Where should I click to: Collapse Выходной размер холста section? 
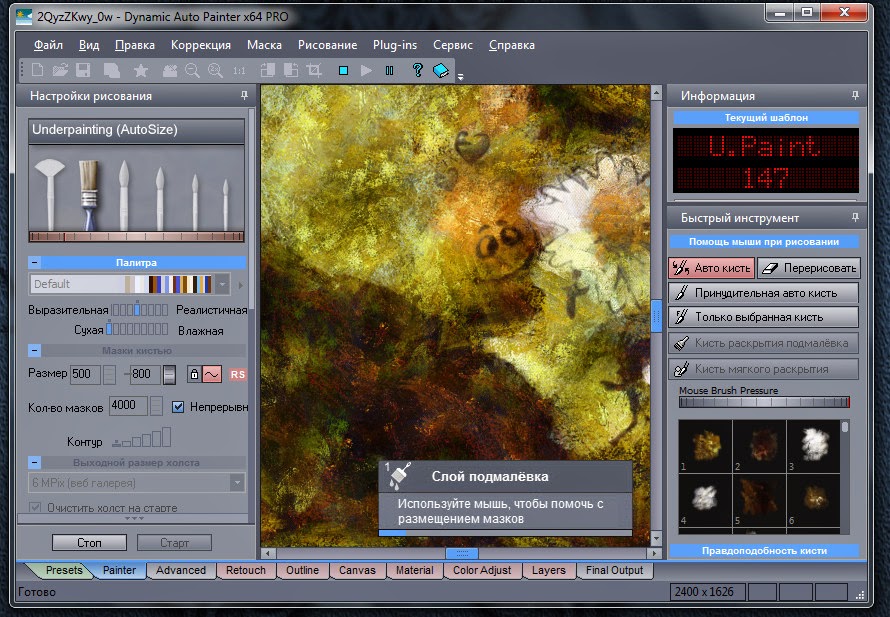pyautogui.click(x=34, y=462)
